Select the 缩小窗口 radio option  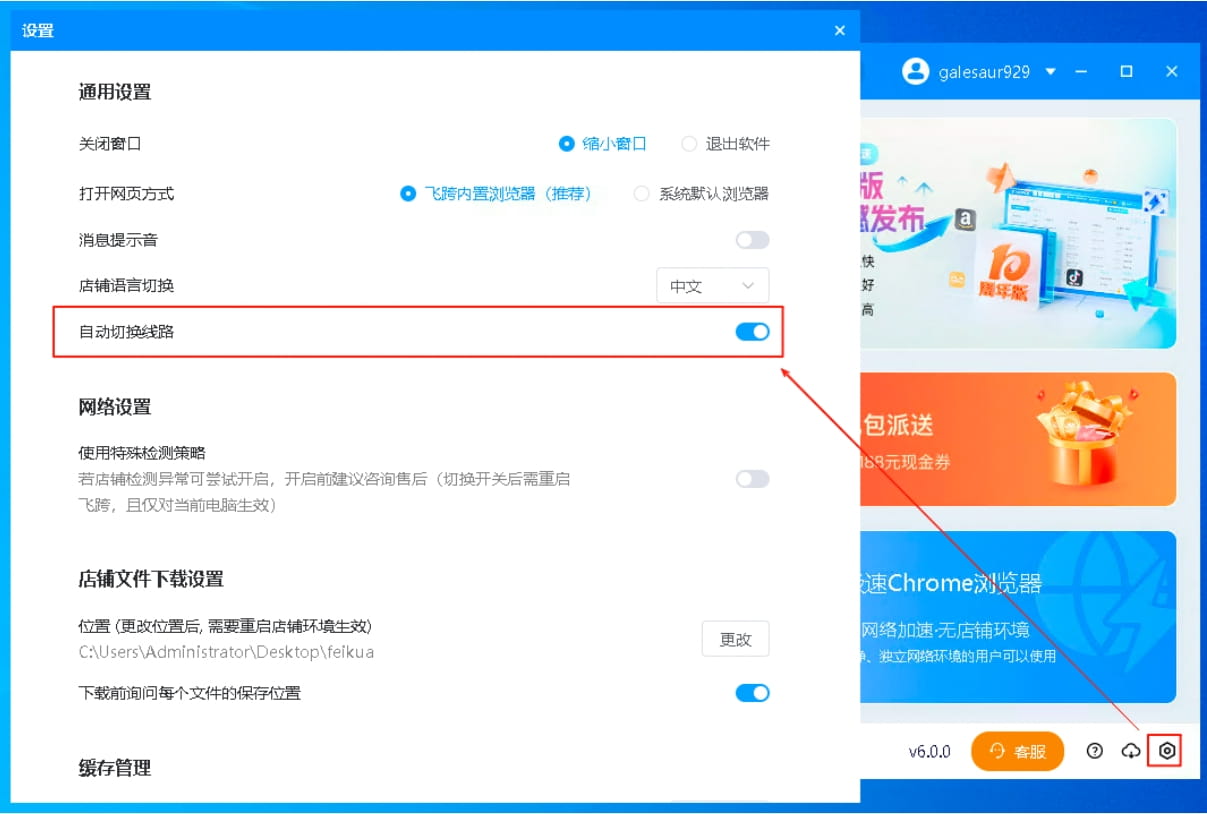(566, 143)
